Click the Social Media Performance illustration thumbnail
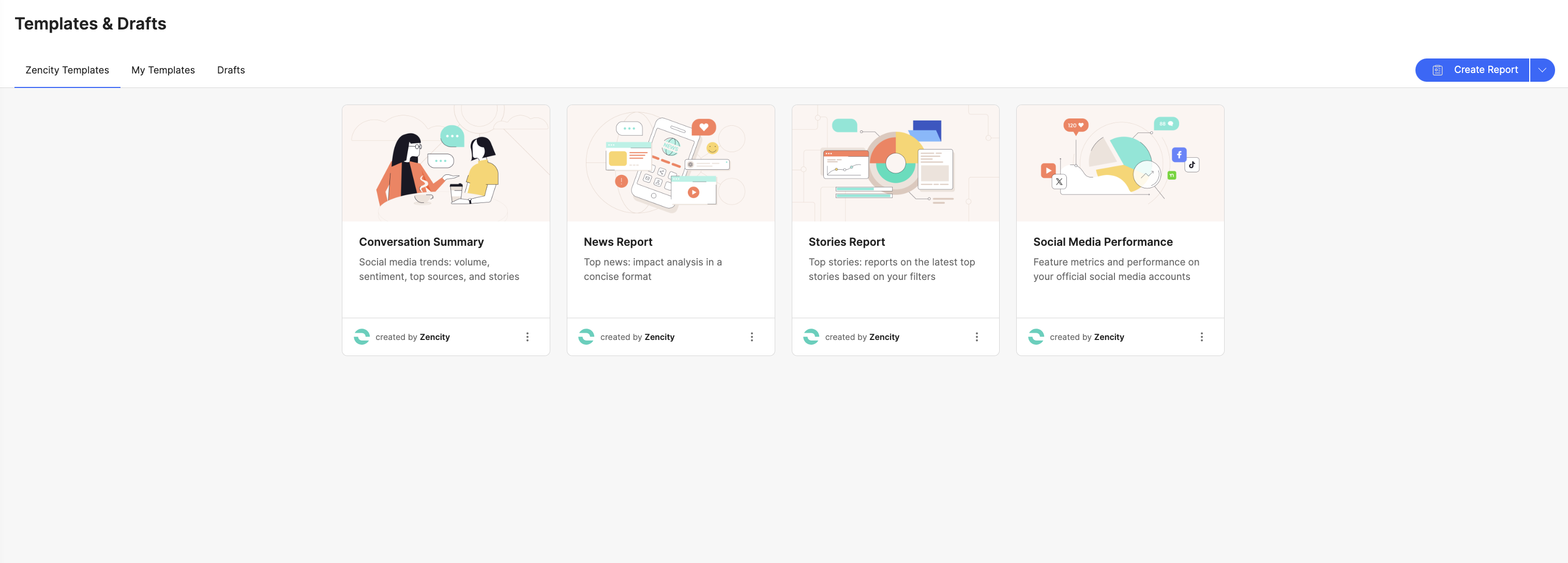This screenshot has width=1568, height=563. [x=1120, y=164]
